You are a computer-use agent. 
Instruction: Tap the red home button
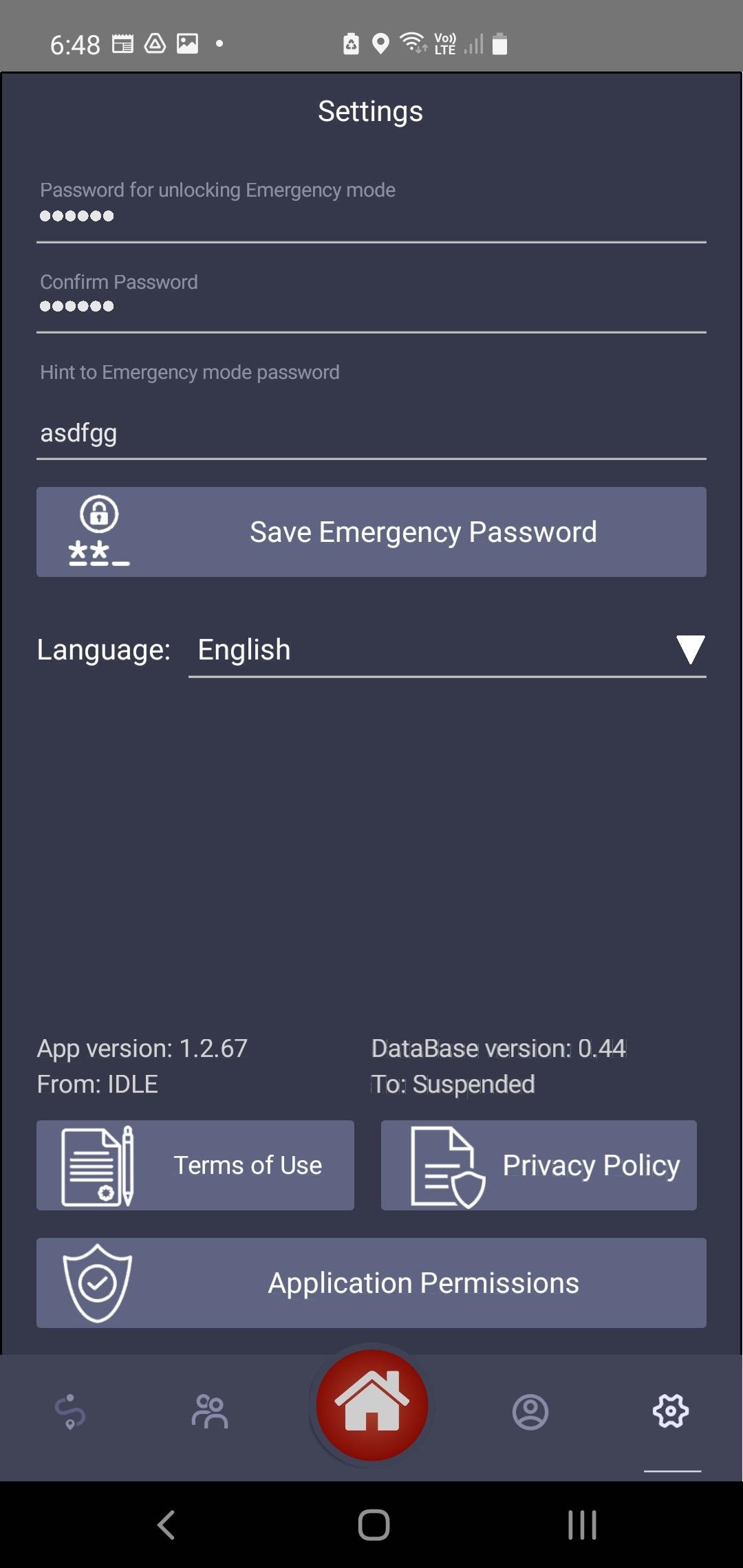click(x=371, y=1406)
